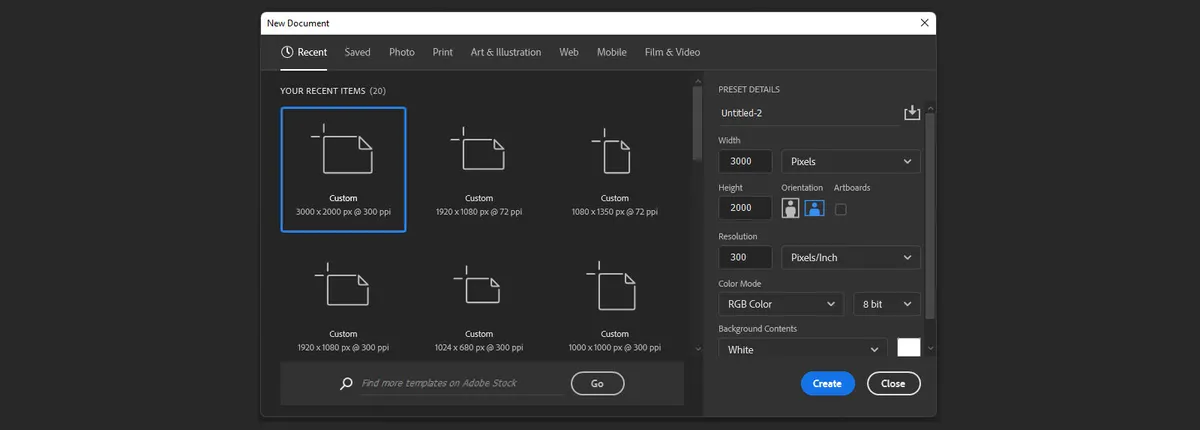This screenshot has width=1200, height=430.
Task: Open the RGB Color mode dropdown
Action: 781,304
